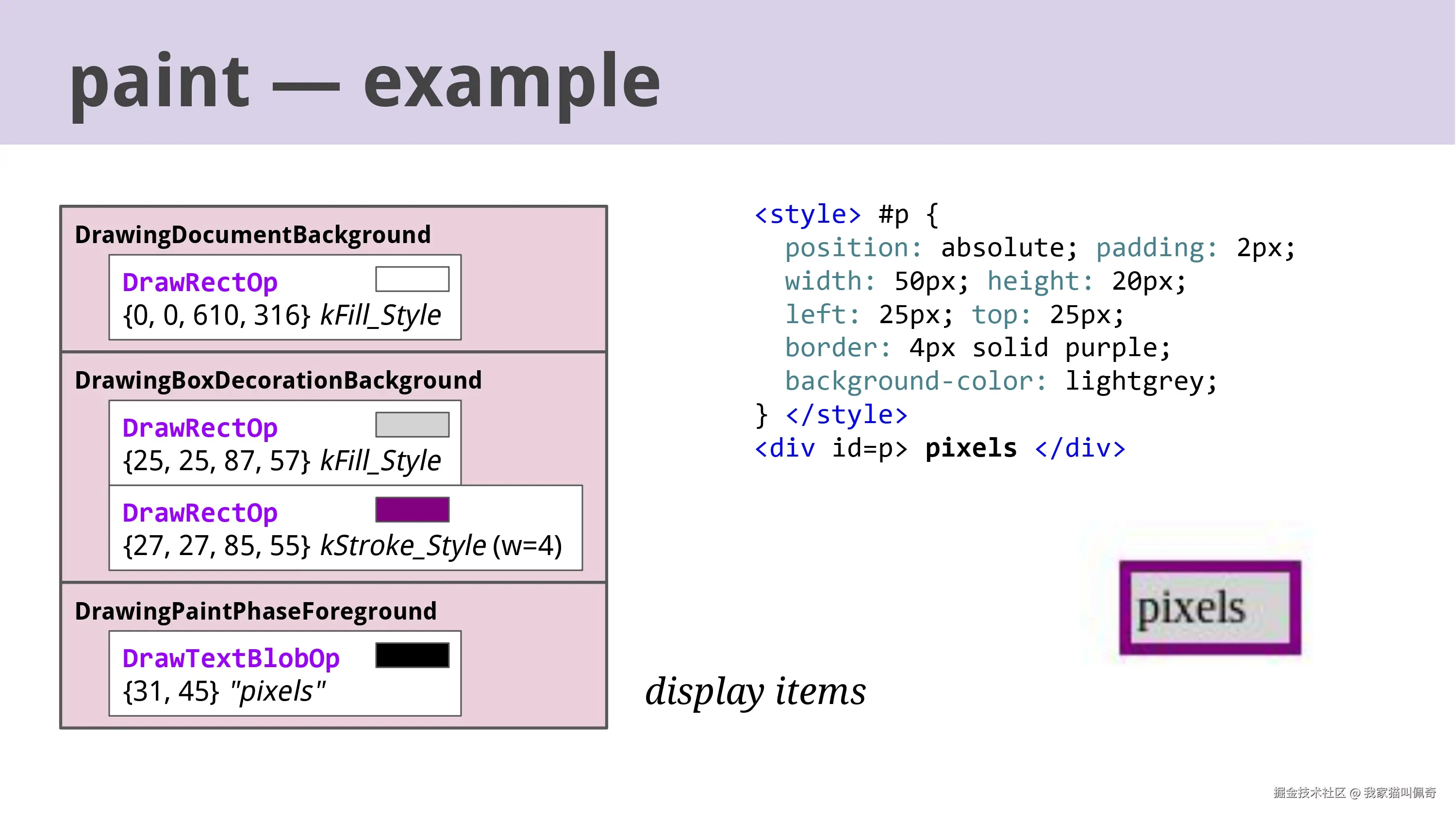Expand the first DrawRectOp item box
Viewport: 1456px width, 819px height.
click(284, 298)
